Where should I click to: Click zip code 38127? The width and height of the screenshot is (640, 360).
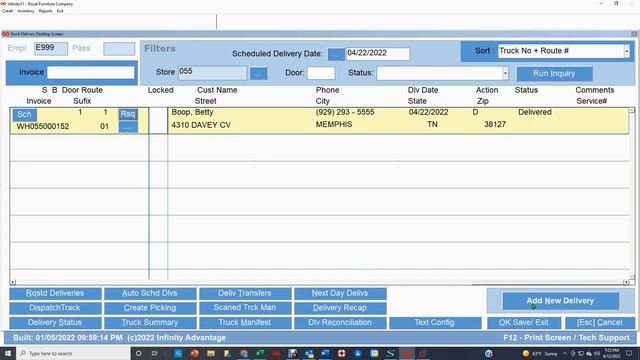click(x=495, y=124)
